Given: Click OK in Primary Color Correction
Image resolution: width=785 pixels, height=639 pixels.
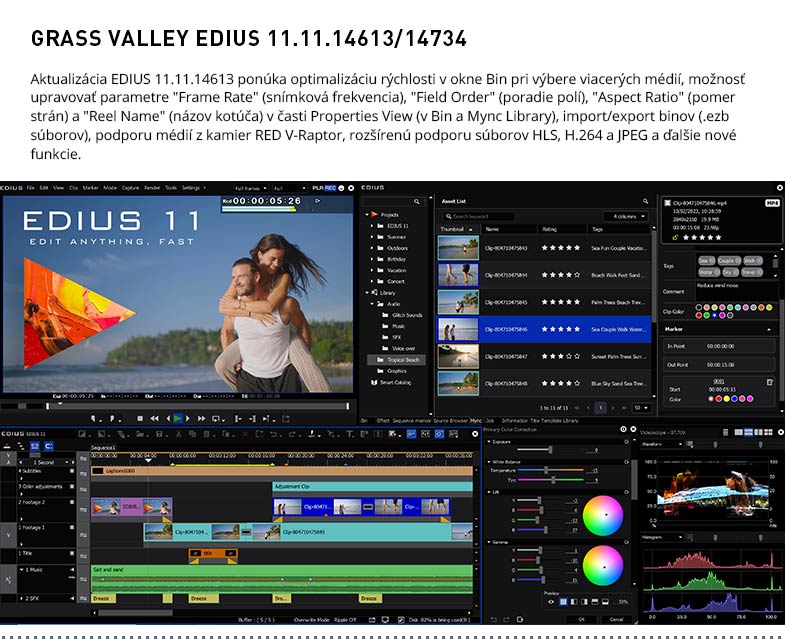Looking at the screenshot, I should pos(581,619).
